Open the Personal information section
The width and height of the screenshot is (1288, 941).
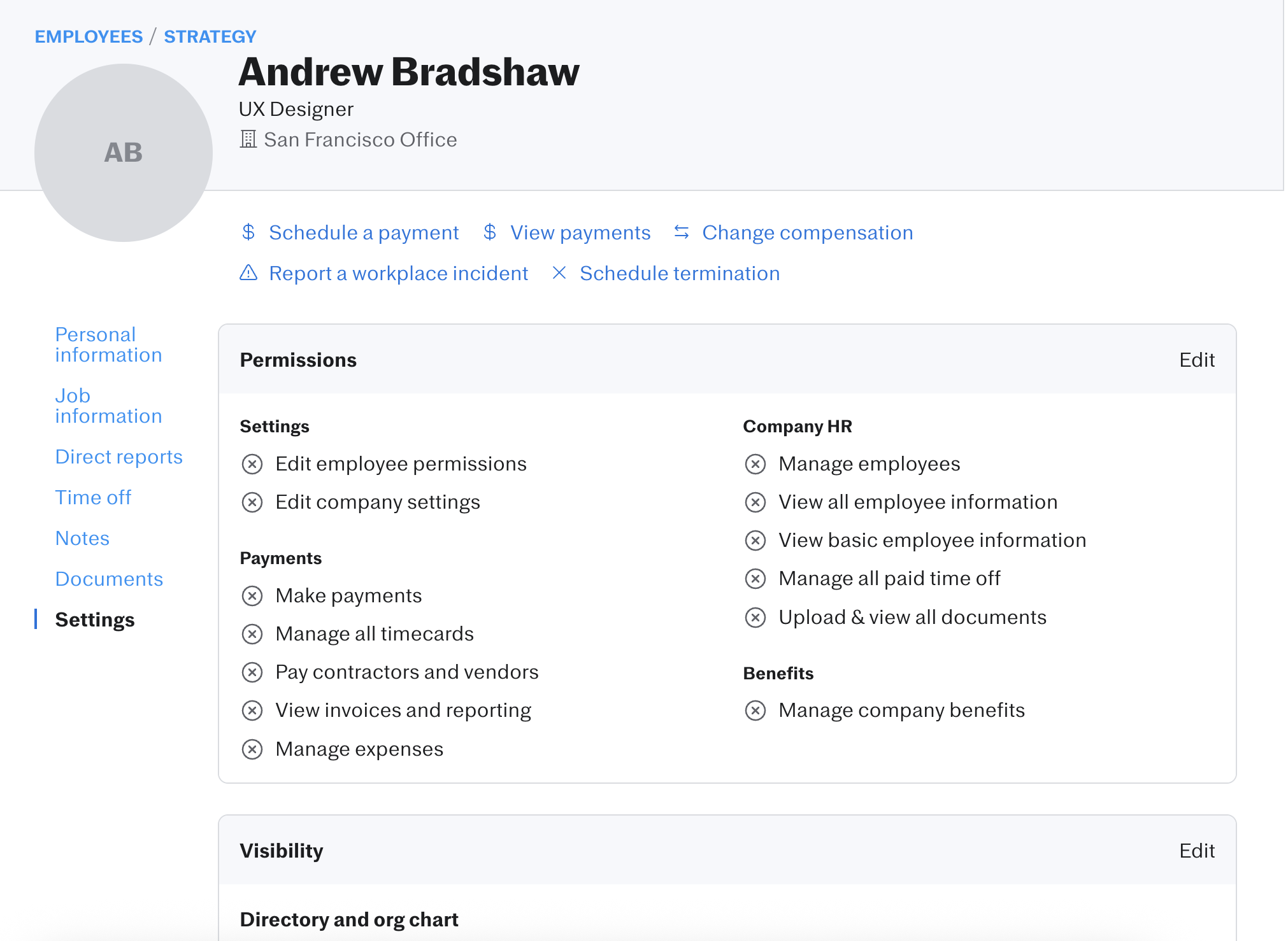coord(108,344)
